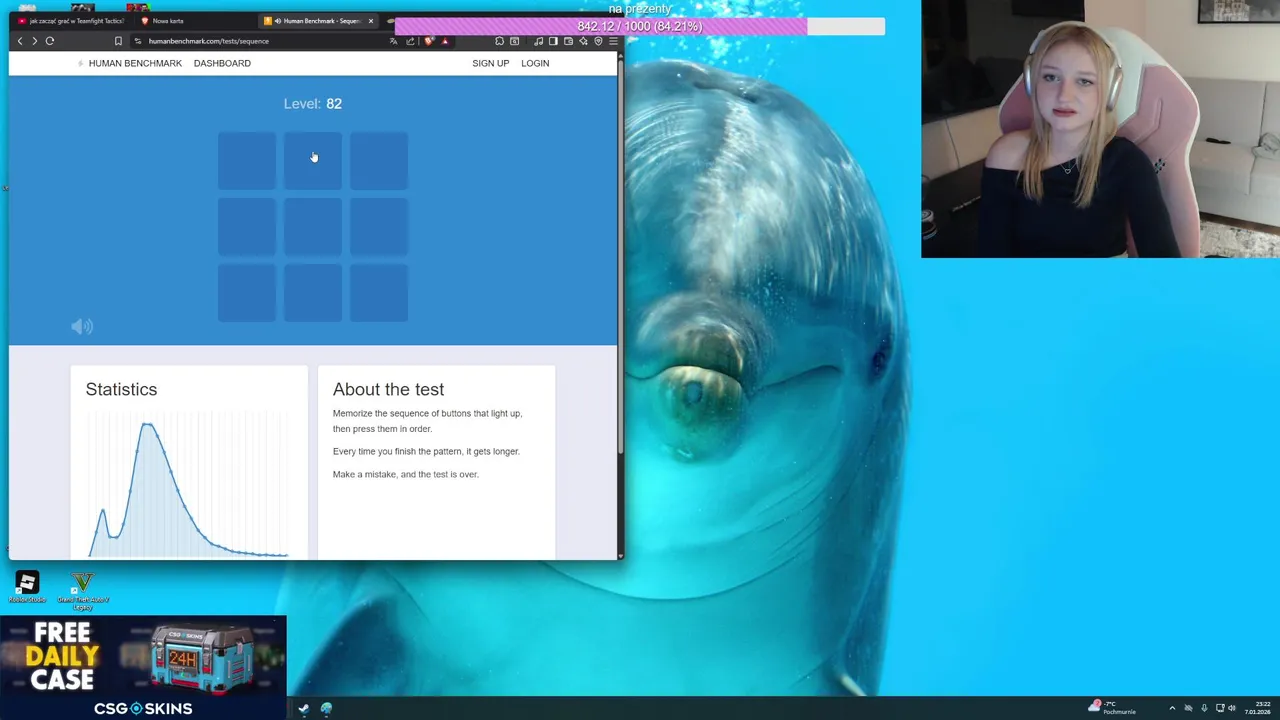Open the media playlist music note icon
Image resolution: width=1280 pixels, height=720 pixels.
539,41
